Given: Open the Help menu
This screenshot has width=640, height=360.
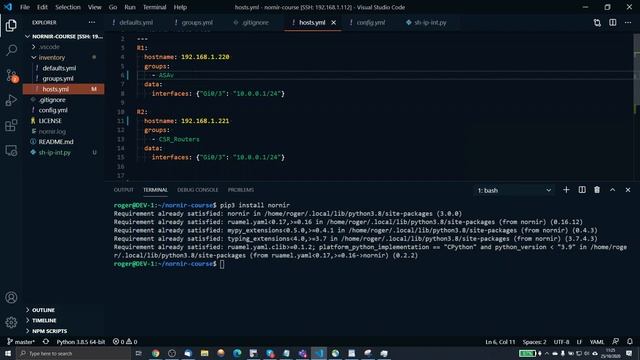Looking at the screenshot, I should (x=180, y=7).
